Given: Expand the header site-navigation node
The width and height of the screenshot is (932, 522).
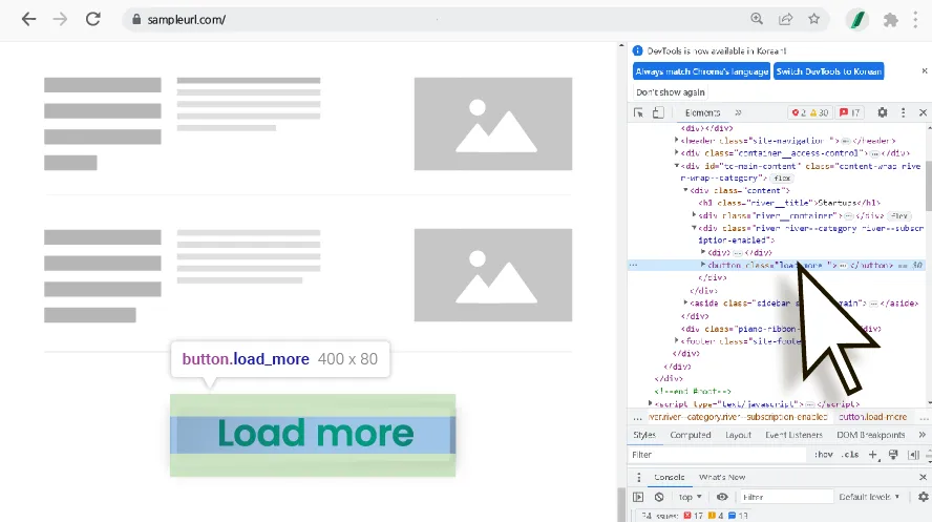Looking at the screenshot, I should (677, 141).
